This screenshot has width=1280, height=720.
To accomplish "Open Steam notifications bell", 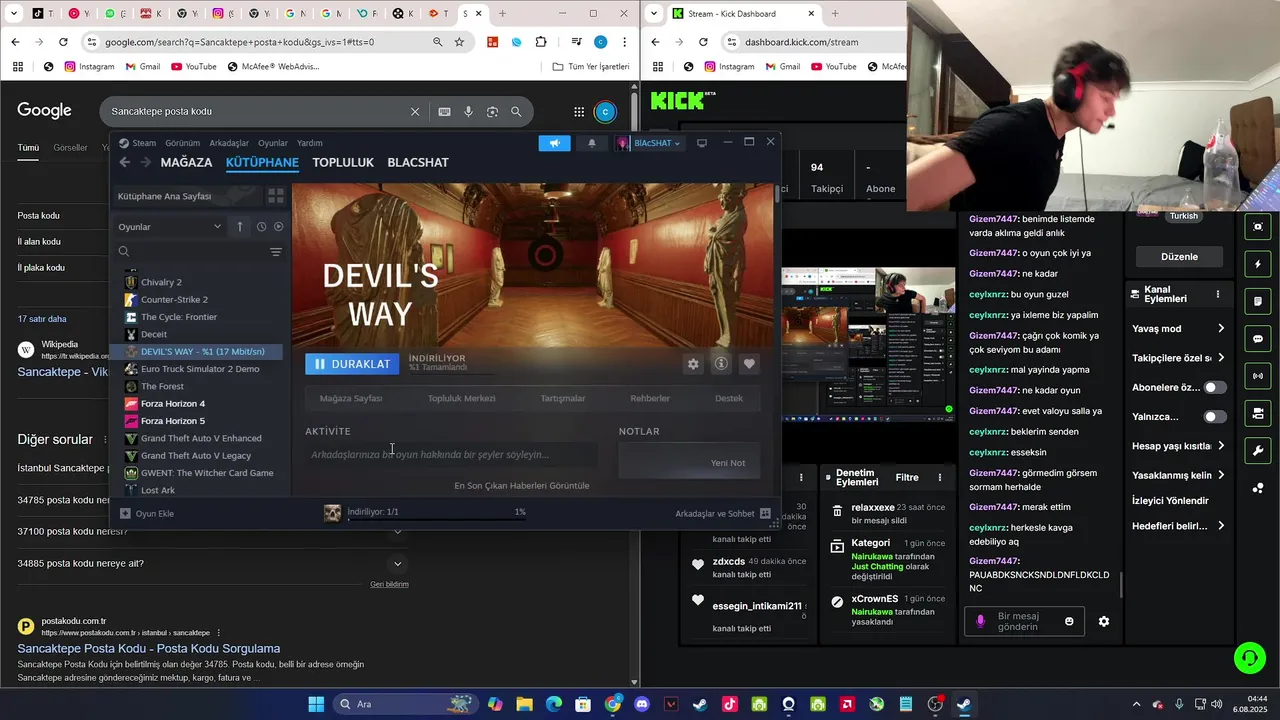I will point(591,143).
